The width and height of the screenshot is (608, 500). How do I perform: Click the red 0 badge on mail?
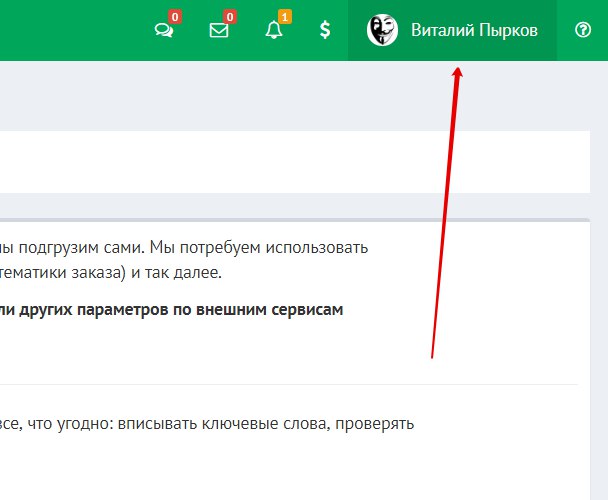click(x=230, y=17)
